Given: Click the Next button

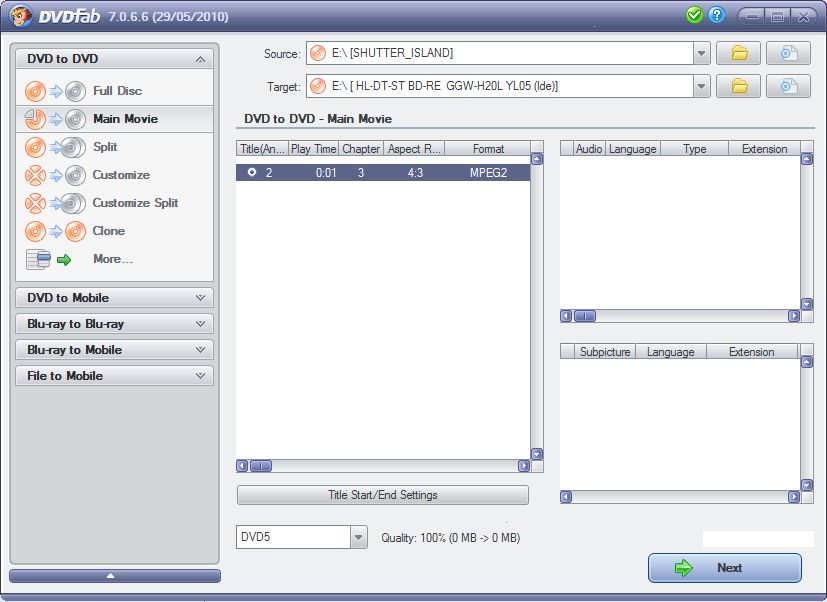Looking at the screenshot, I should pos(725,568).
